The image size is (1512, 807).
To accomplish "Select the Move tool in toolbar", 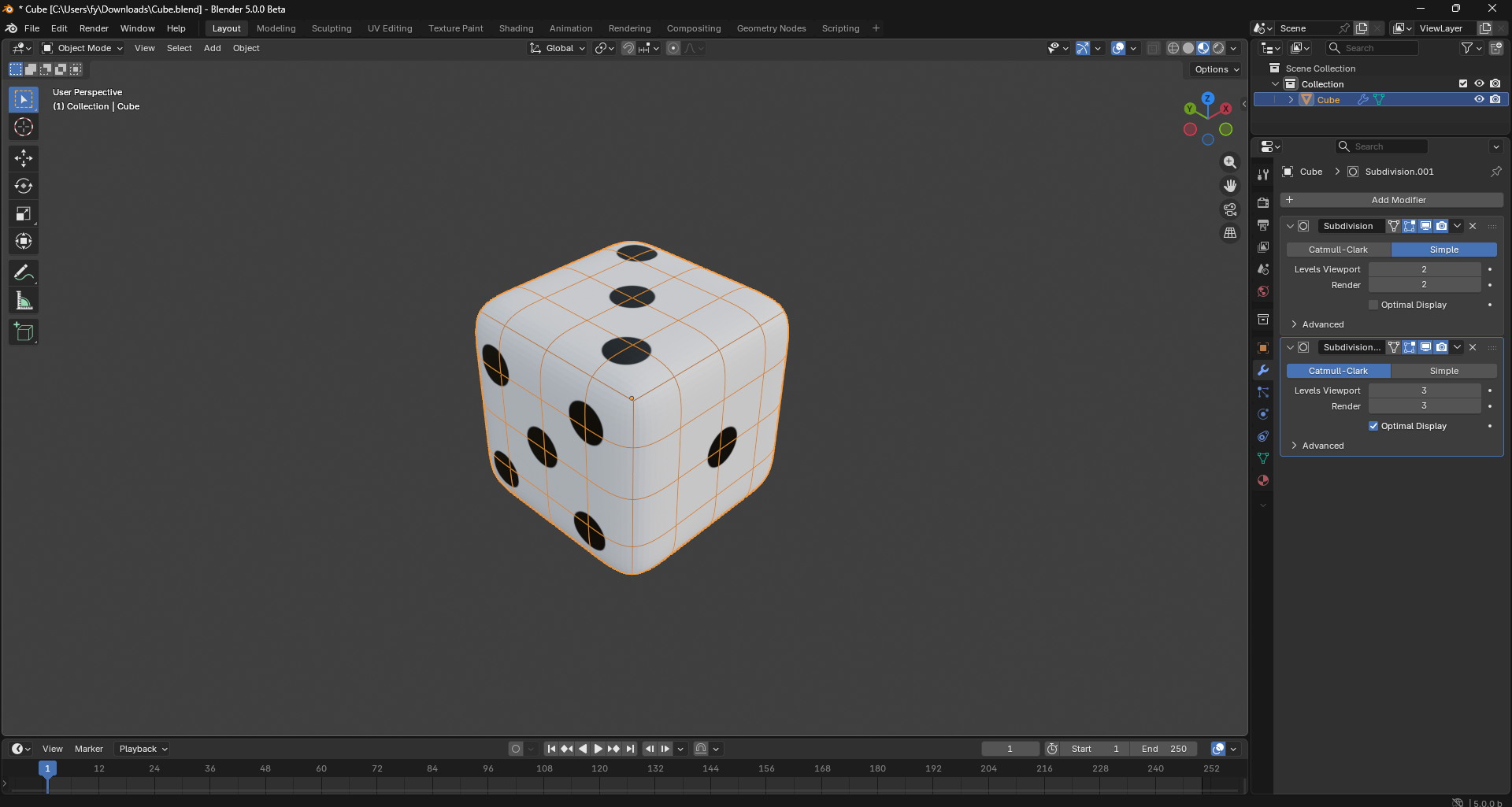I will pyautogui.click(x=24, y=158).
